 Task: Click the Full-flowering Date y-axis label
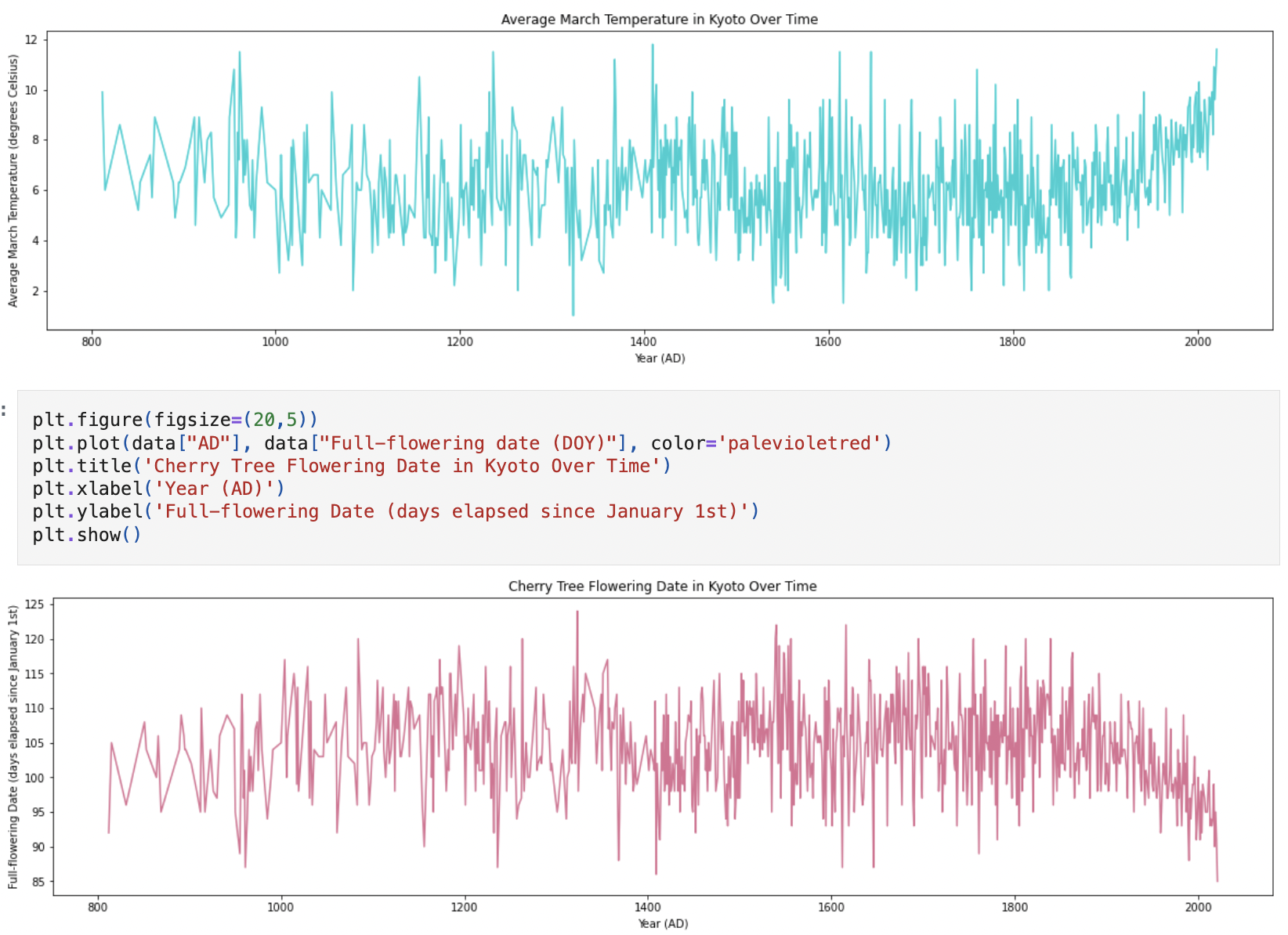(x=13, y=746)
